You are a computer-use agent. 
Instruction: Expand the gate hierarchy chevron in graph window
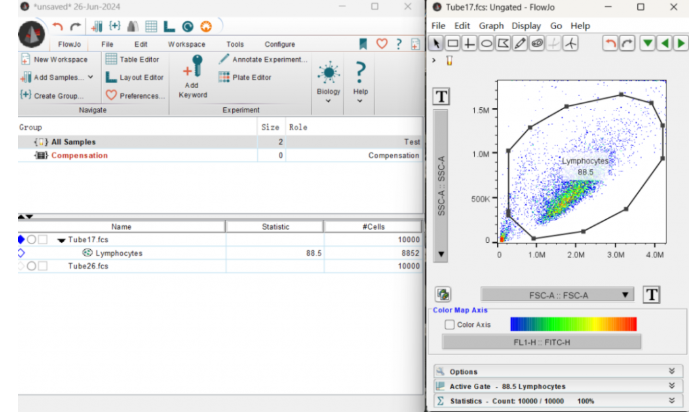(x=433, y=60)
